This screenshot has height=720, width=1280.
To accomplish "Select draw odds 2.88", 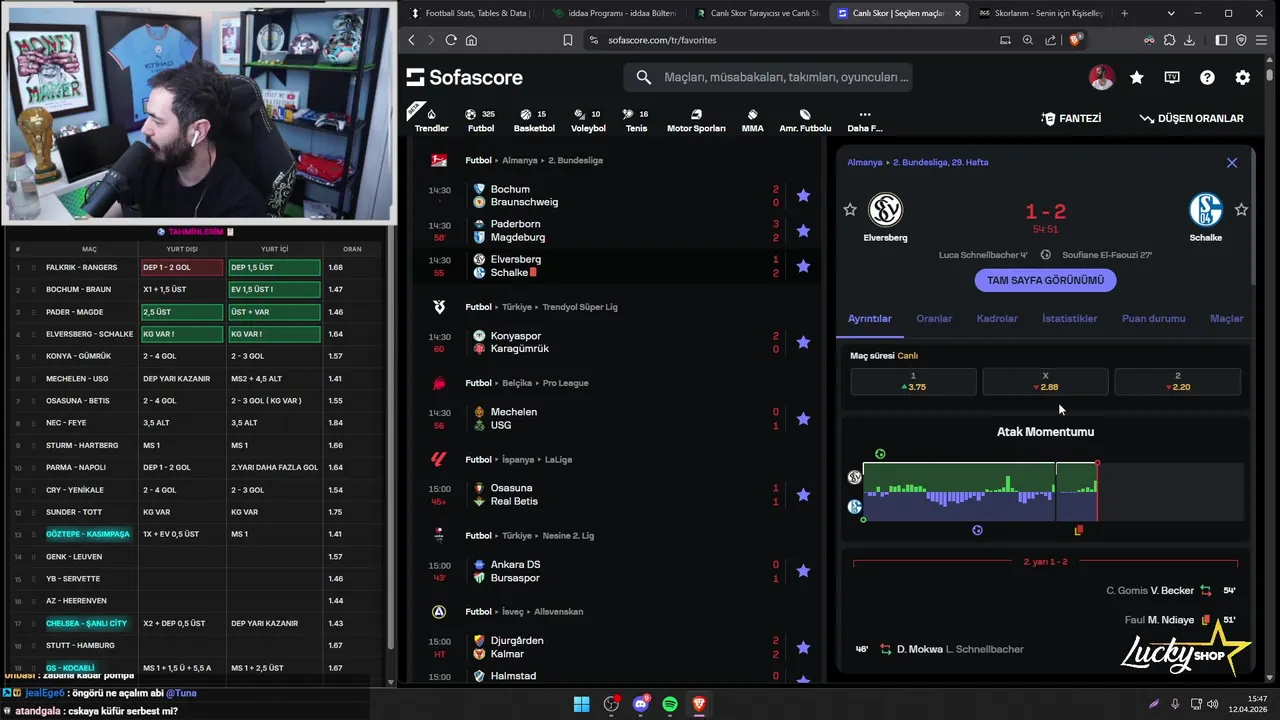I will coord(1045,381).
